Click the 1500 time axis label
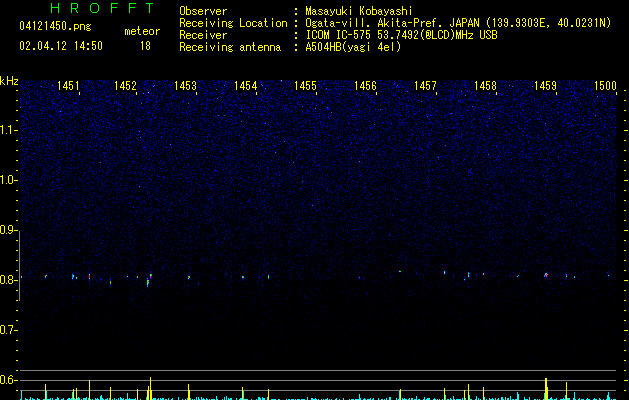Screen dimensions: 629x400 (605, 86)
